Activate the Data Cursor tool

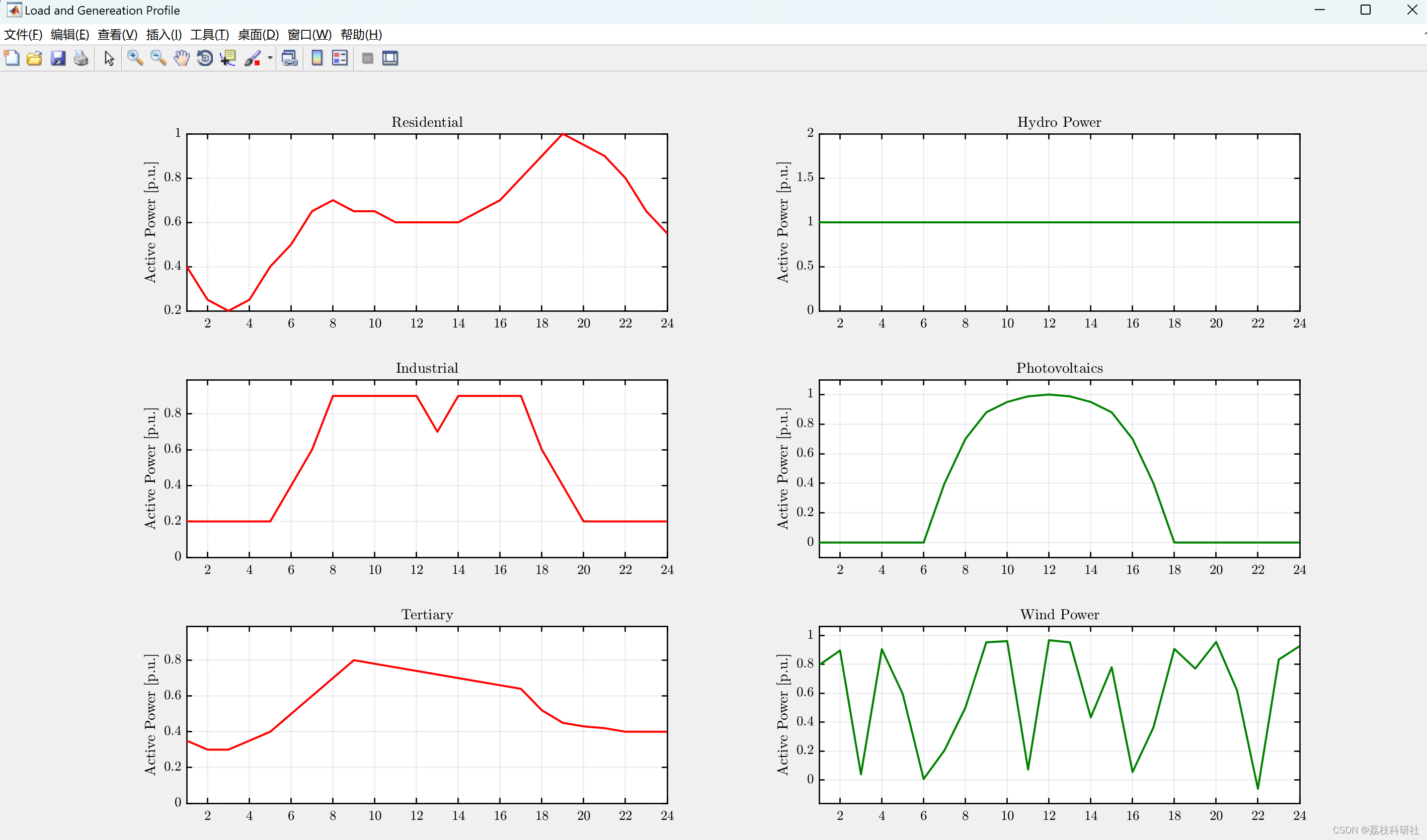pyautogui.click(x=227, y=58)
